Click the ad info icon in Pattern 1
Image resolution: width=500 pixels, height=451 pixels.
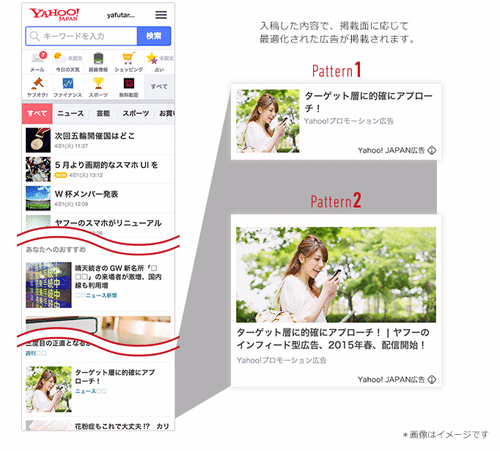(x=432, y=150)
